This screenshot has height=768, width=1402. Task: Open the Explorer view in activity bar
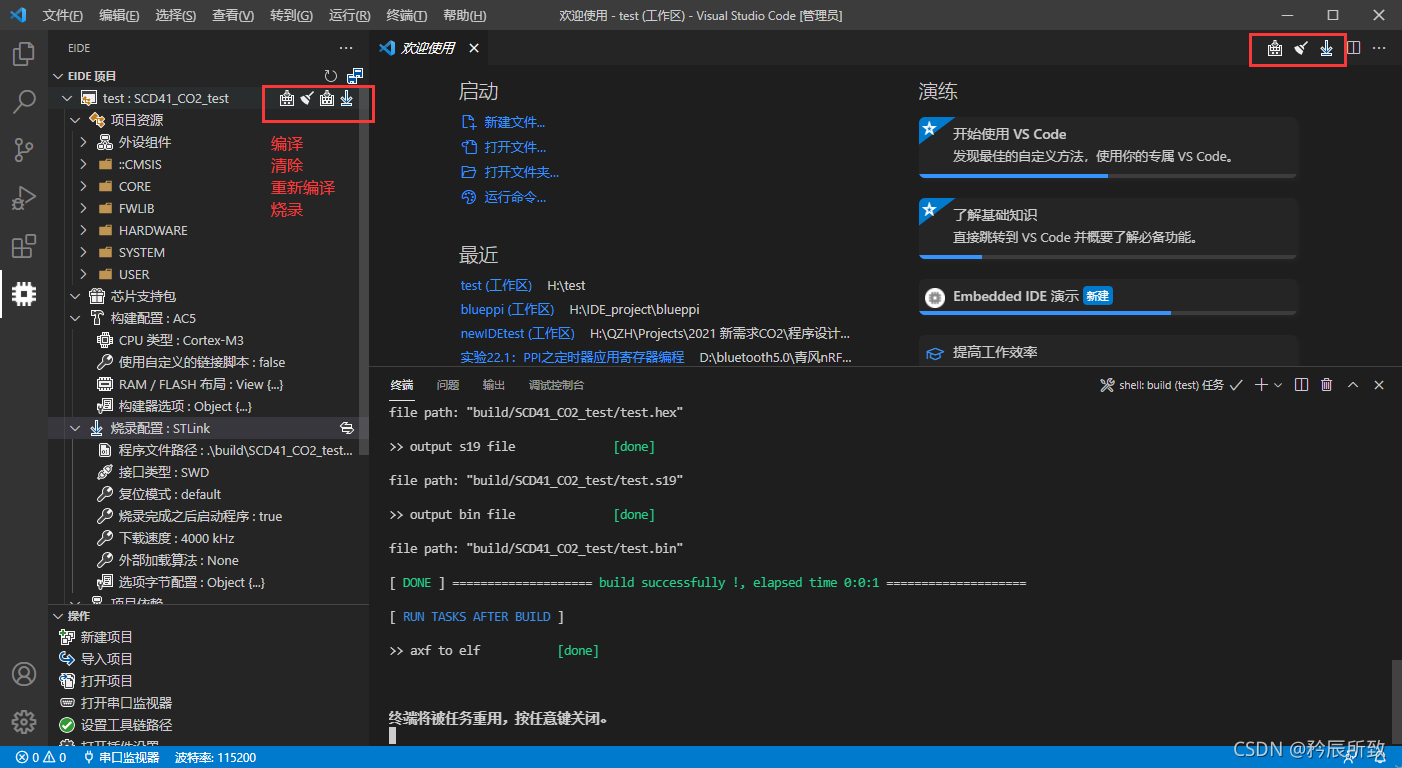(x=24, y=53)
